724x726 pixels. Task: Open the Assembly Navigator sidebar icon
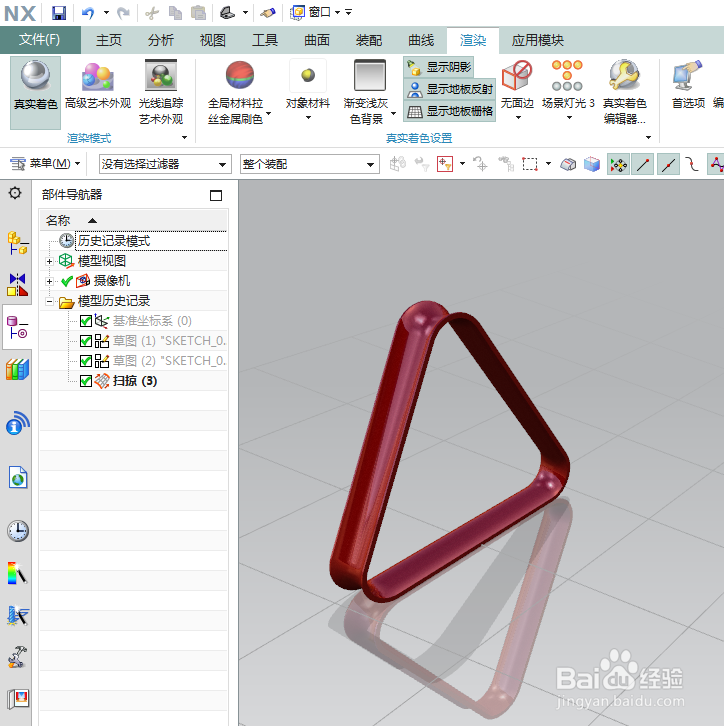(x=18, y=244)
